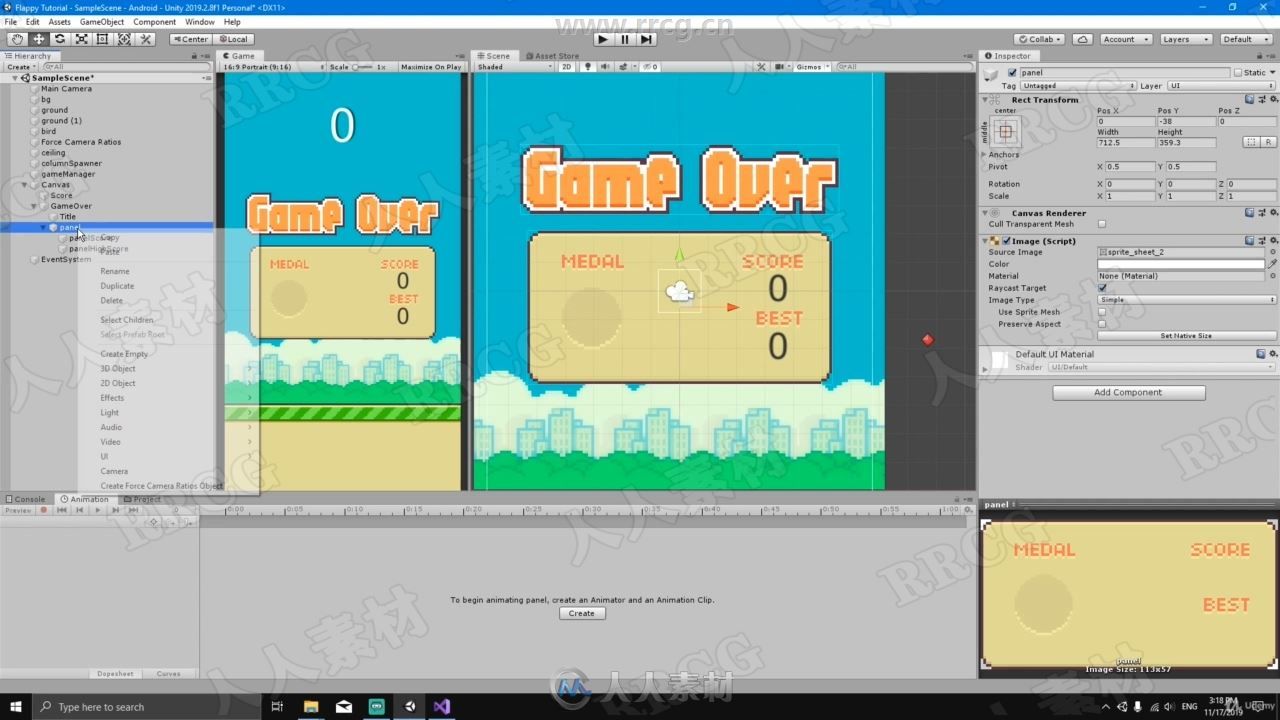
Task: Toggle the Image component enabled checkbox
Action: (x=1007, y=241)
